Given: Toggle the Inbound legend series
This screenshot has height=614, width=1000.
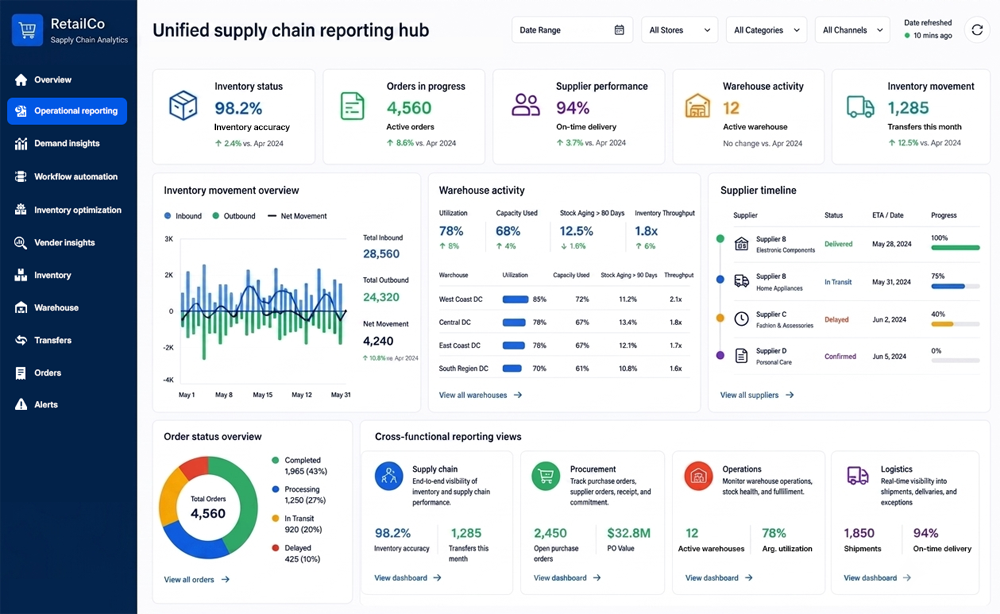Looking at the screenshot, I should [x=183, y=216].
